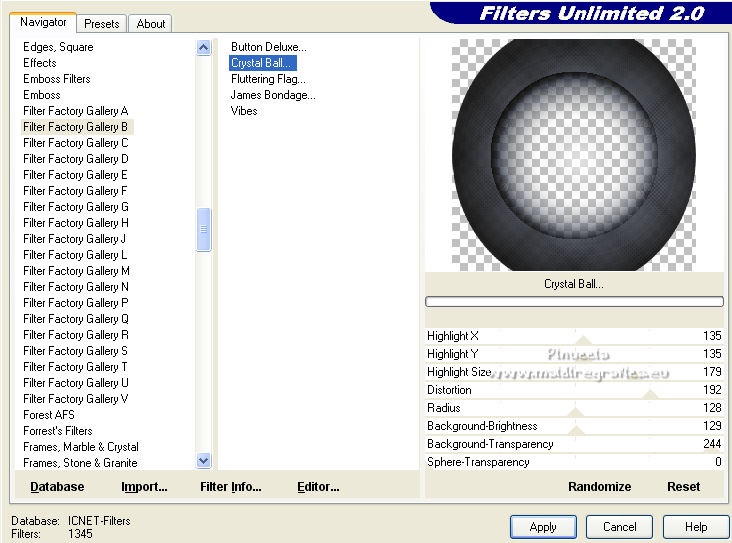Click the category list scrollbar thumb
Screen dimensions: 732x543
point(204,230)
